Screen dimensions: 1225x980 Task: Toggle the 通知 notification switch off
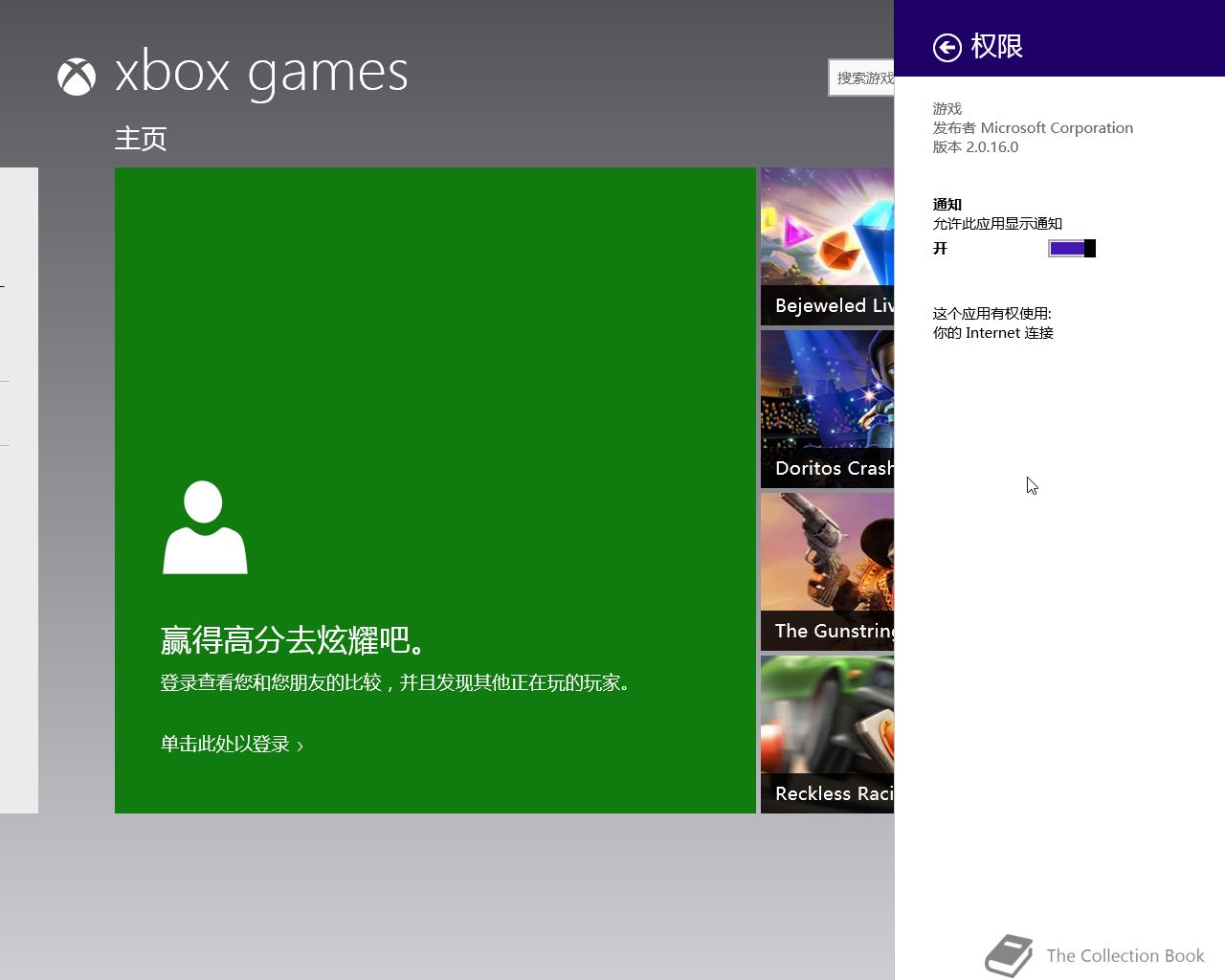click(x=1072, y=249)
